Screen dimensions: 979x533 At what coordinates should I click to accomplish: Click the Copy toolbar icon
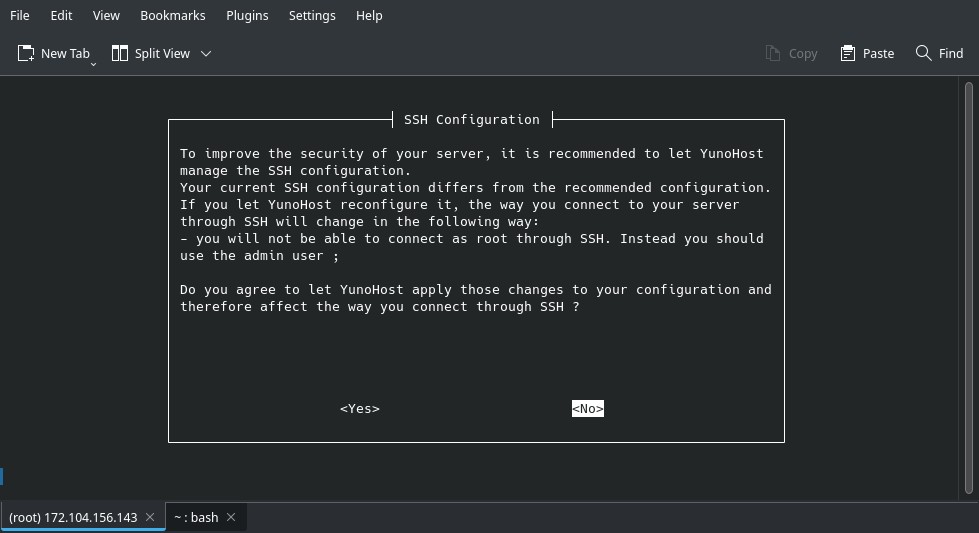coord(773,53)
